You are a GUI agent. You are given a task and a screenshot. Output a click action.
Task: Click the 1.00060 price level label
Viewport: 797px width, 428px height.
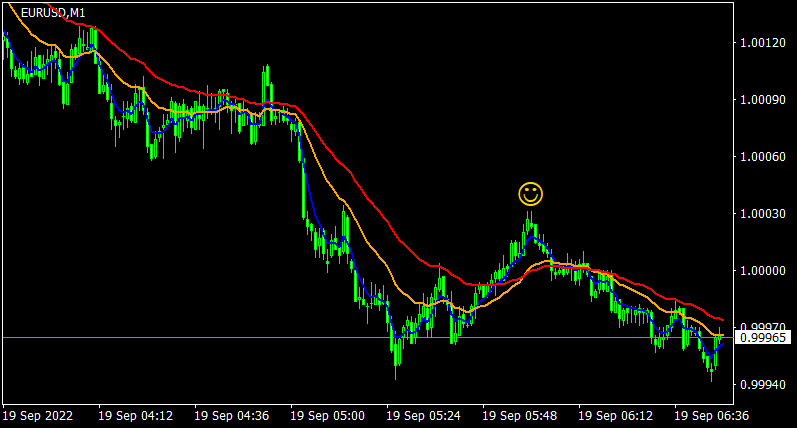pos(763,157)
